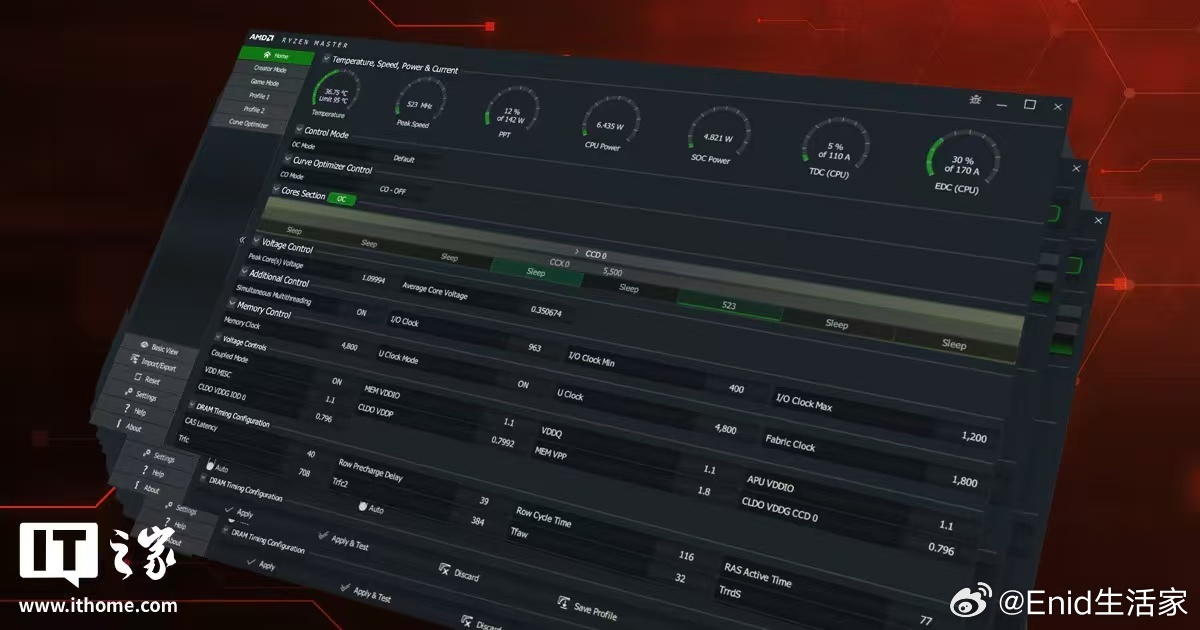Collapse the Voltage Control section

(256, 241)
